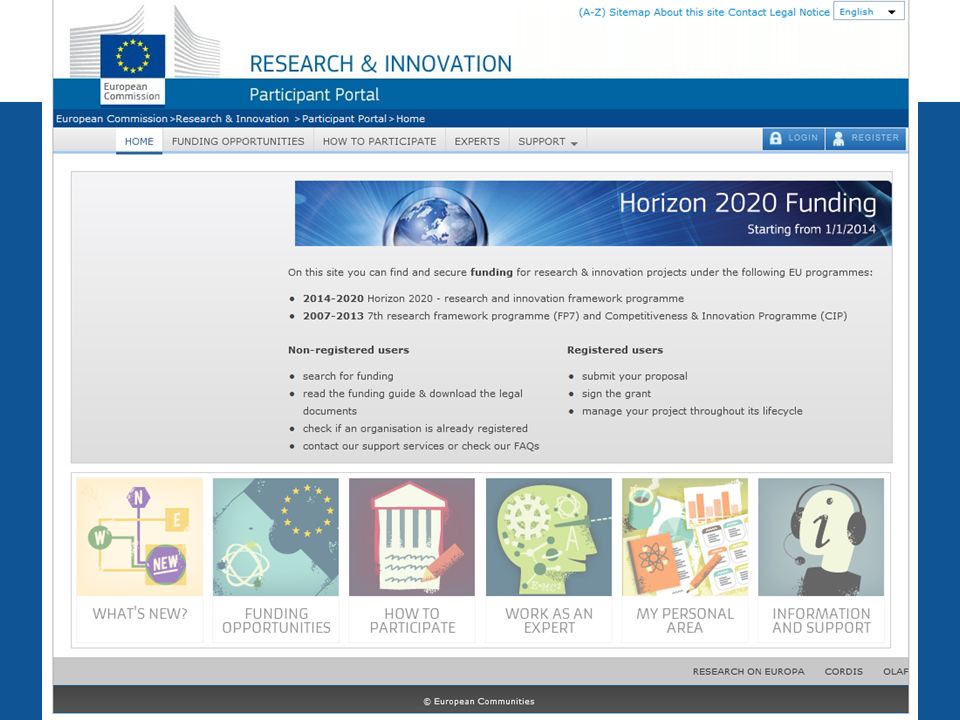960x720 pixels.
Task: Click 'check if an organisation is already registered'
Action: [x=415, y=429]
